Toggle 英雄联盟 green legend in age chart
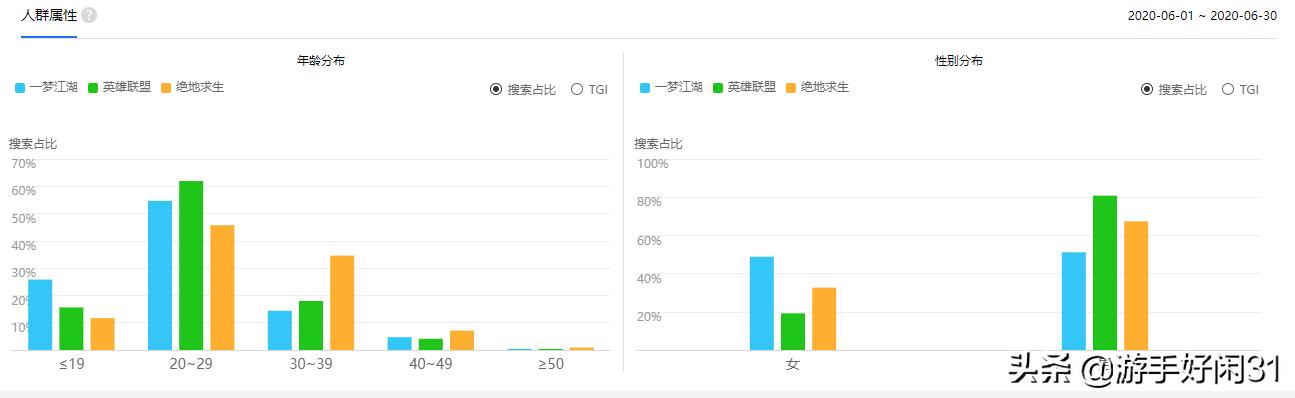Screen dimensions: 1295x398 [x=120, y=88]
